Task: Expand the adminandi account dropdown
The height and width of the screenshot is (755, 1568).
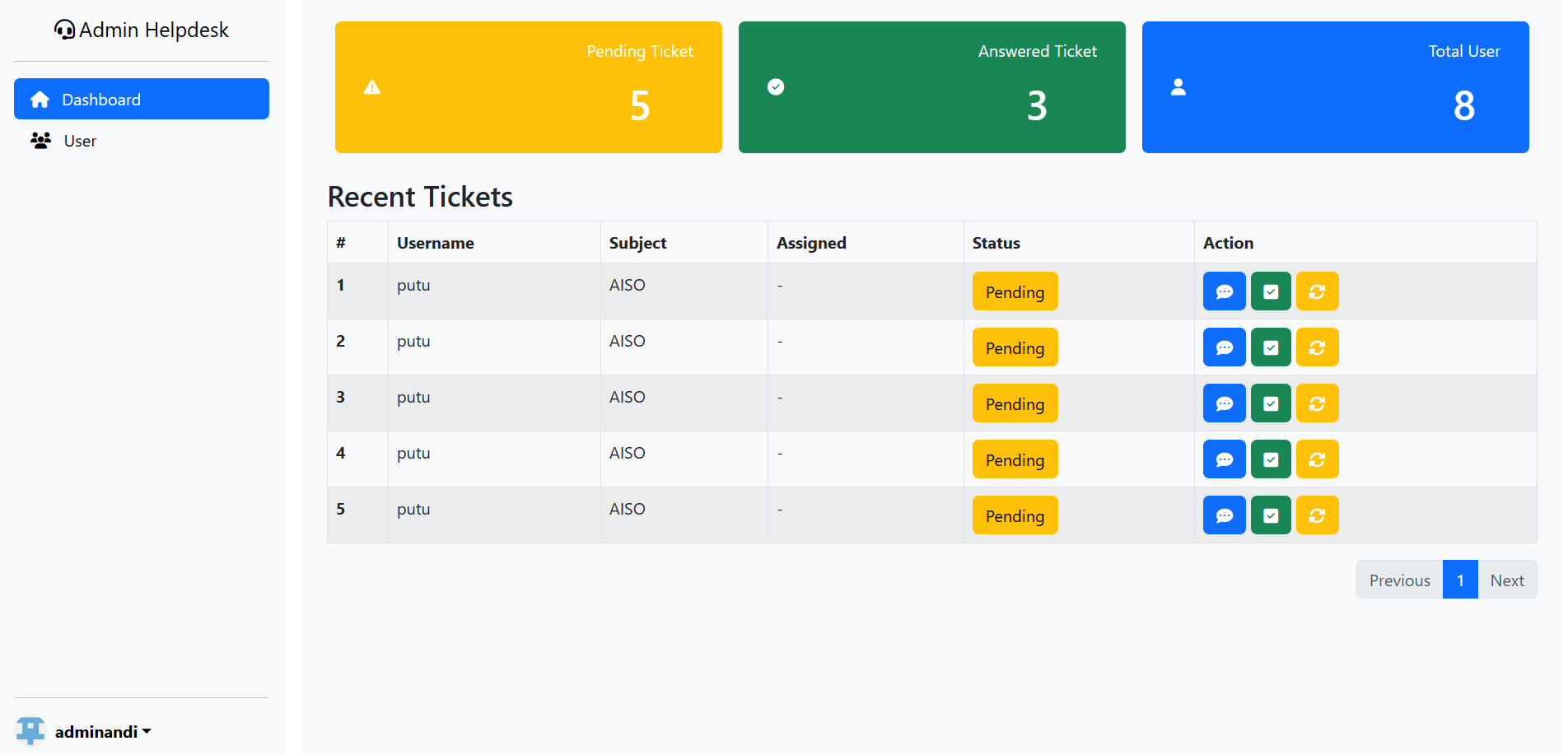Action: (x=103, y=732)
